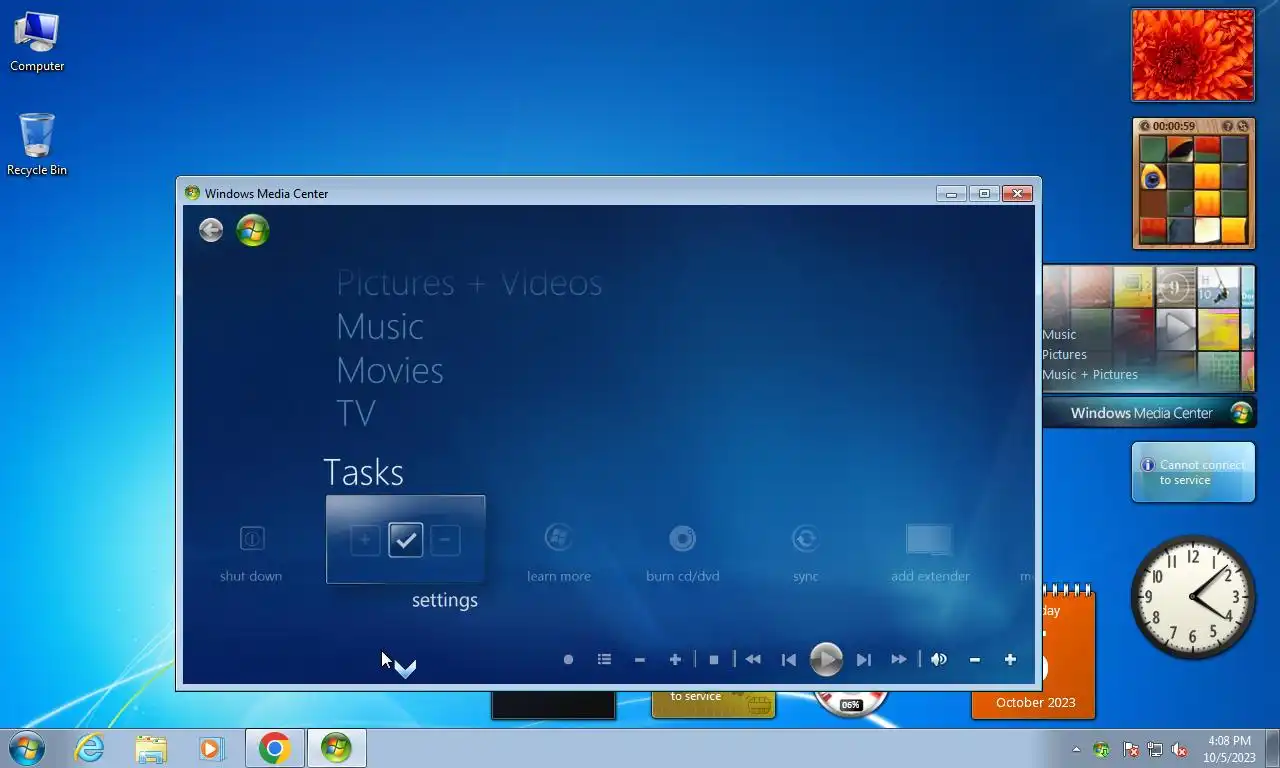Click the toucan eye puzzle tile
1280x768 pixels.
[1153, 178]
